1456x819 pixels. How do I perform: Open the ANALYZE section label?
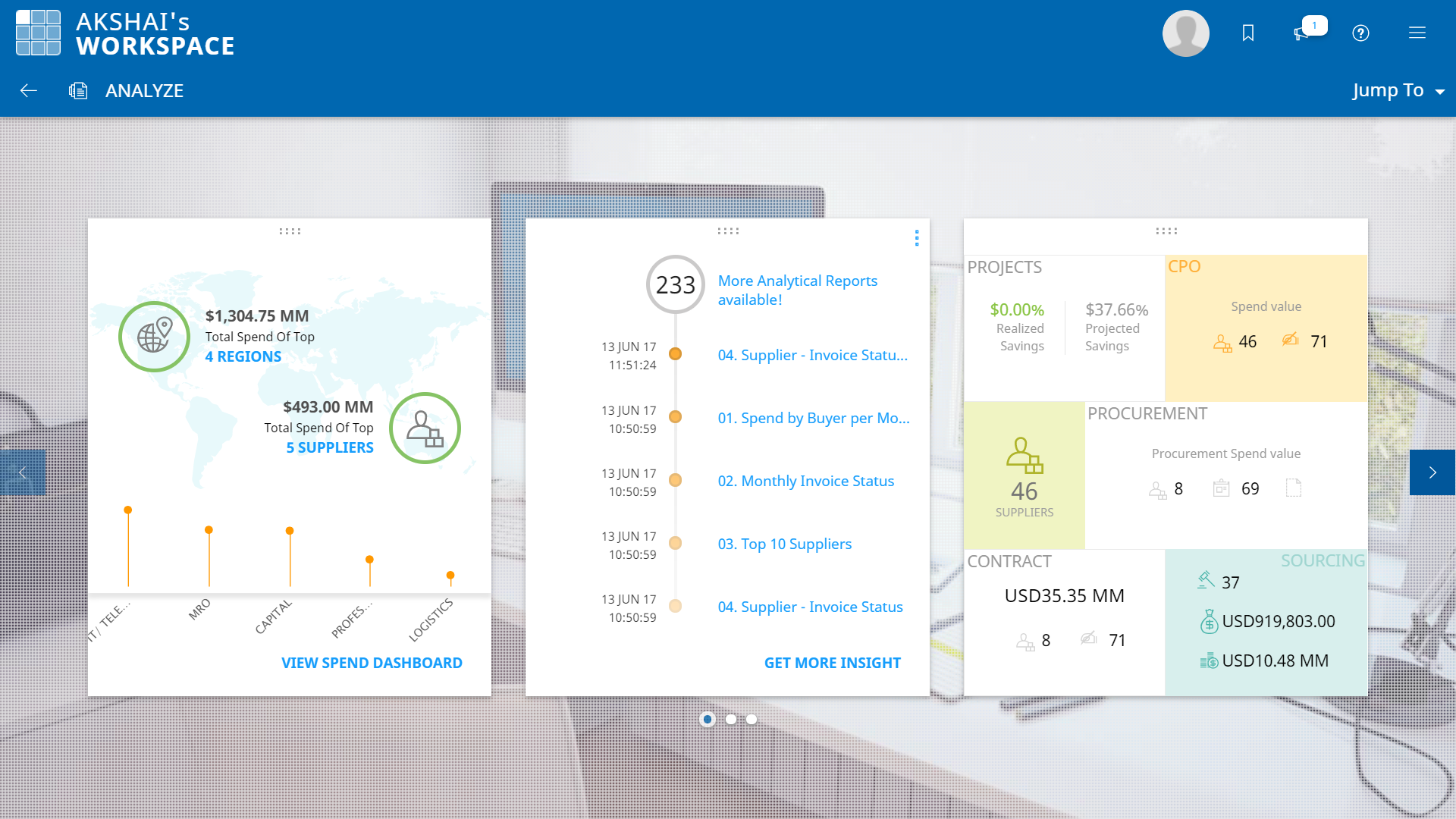(144, 91)
